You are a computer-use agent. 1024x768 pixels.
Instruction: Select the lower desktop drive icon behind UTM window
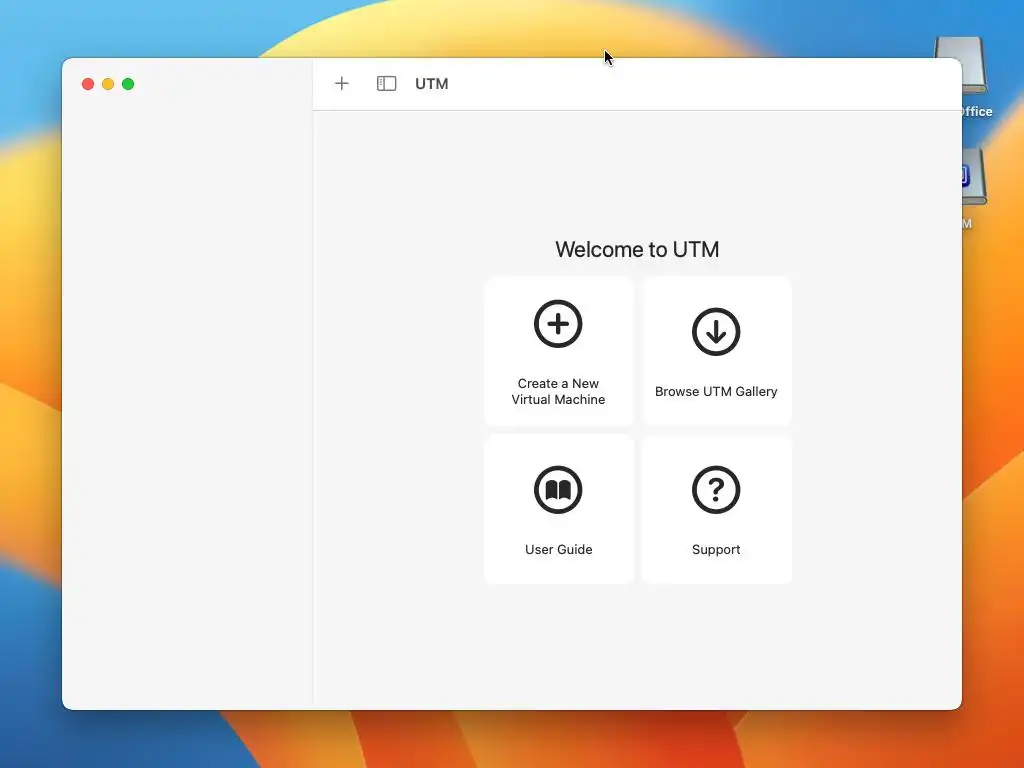tap(973, 176)
